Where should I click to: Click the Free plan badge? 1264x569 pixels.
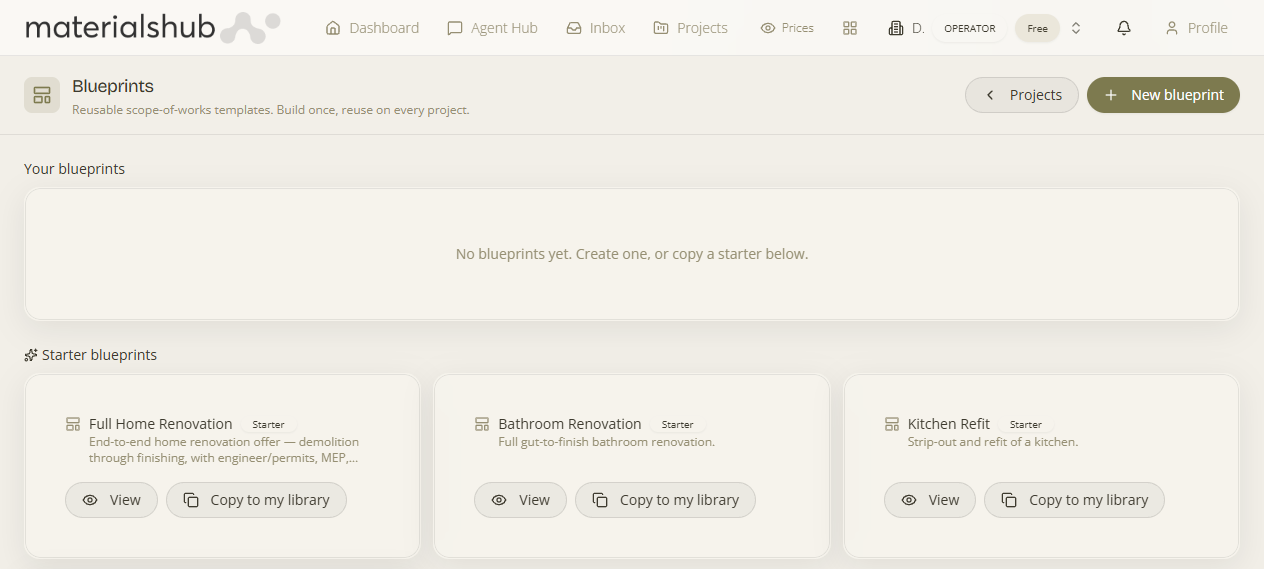pyautogui.click(x=1037, y=28)
